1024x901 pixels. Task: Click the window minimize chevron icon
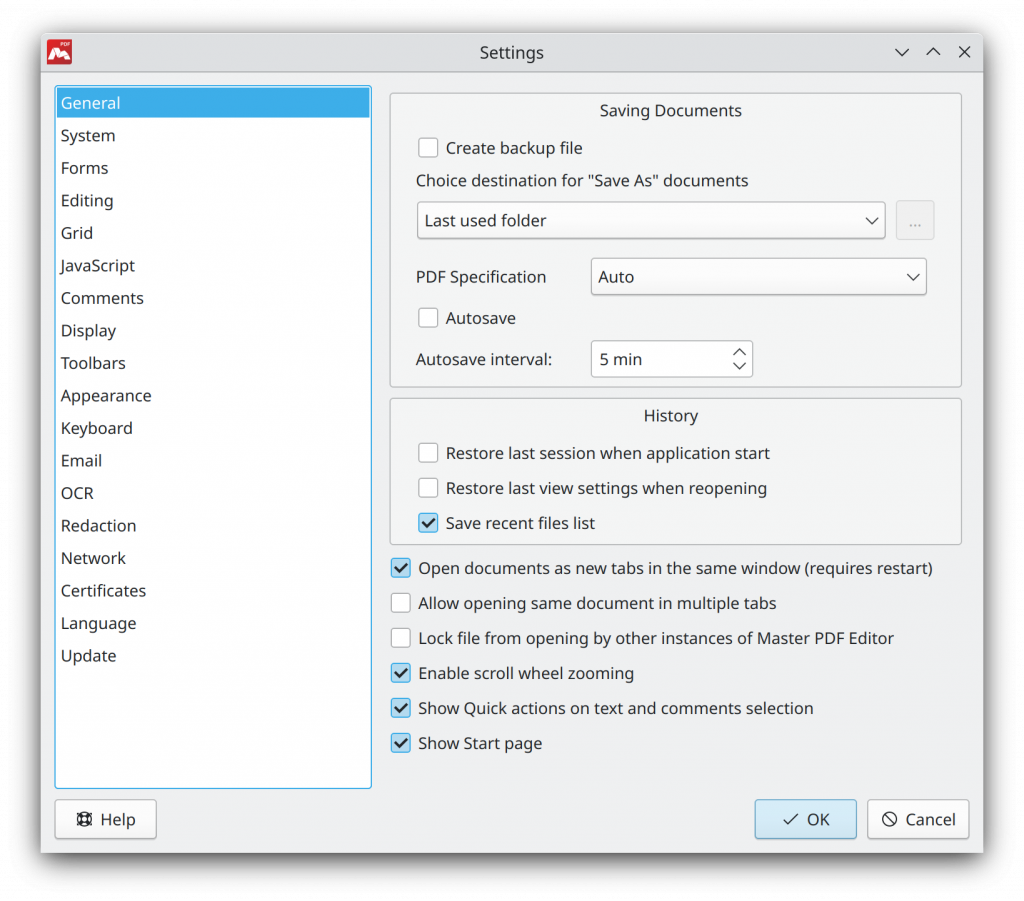pos(902,52)
